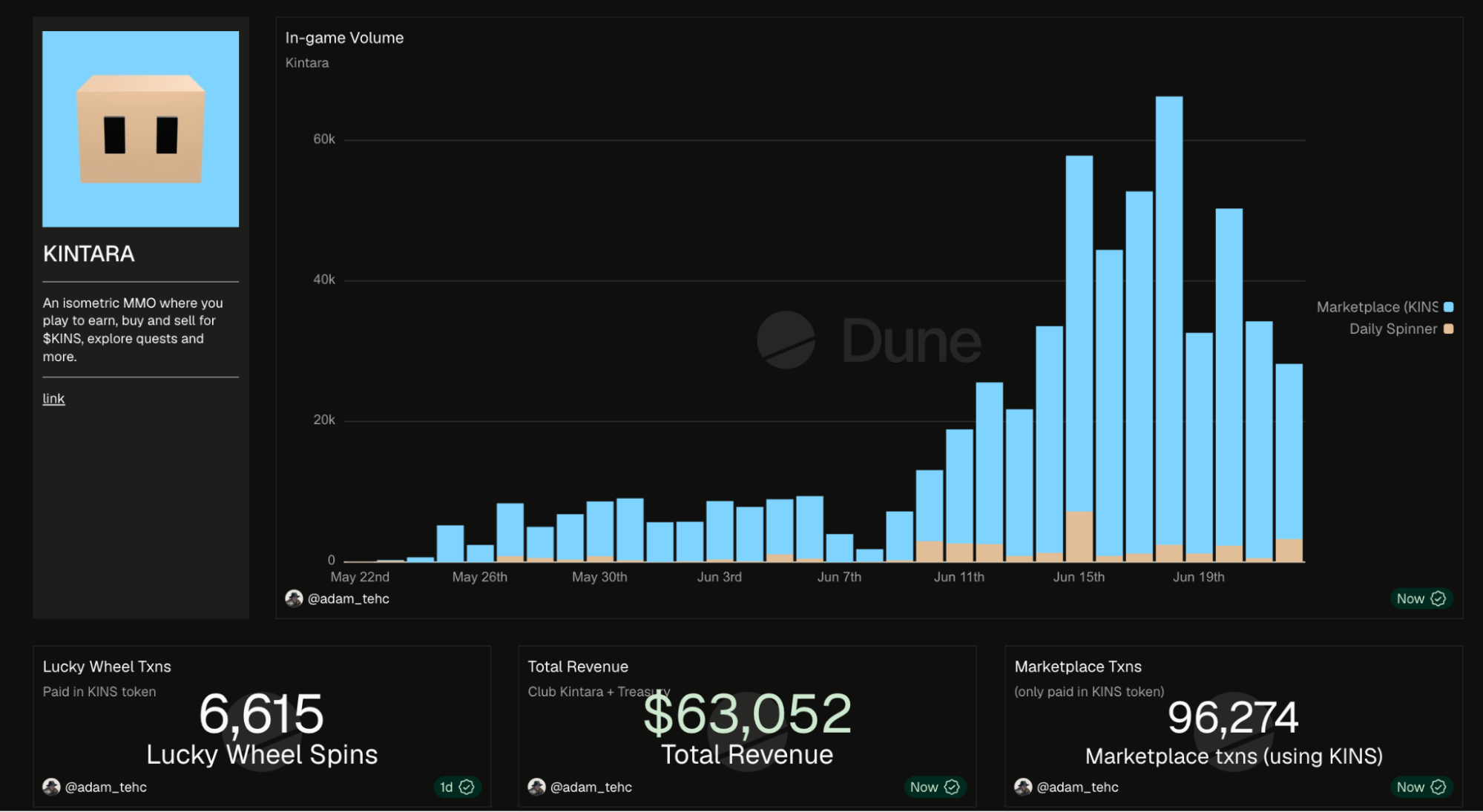Select the tallest blue bar in the chart
Viewport: 1483px width, 812px height.
tap(1169, 320)
